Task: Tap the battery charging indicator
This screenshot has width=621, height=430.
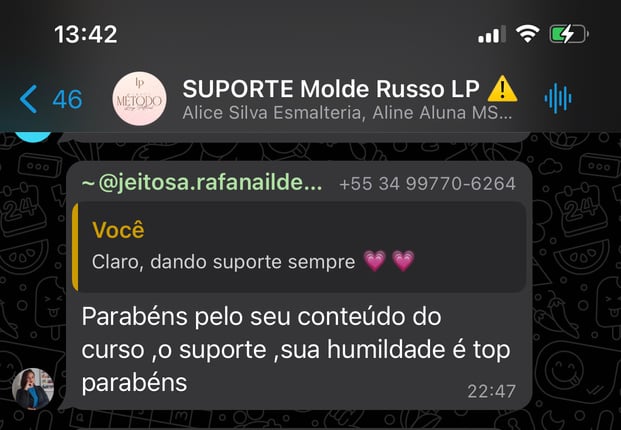Action: (x=569, y=34)
